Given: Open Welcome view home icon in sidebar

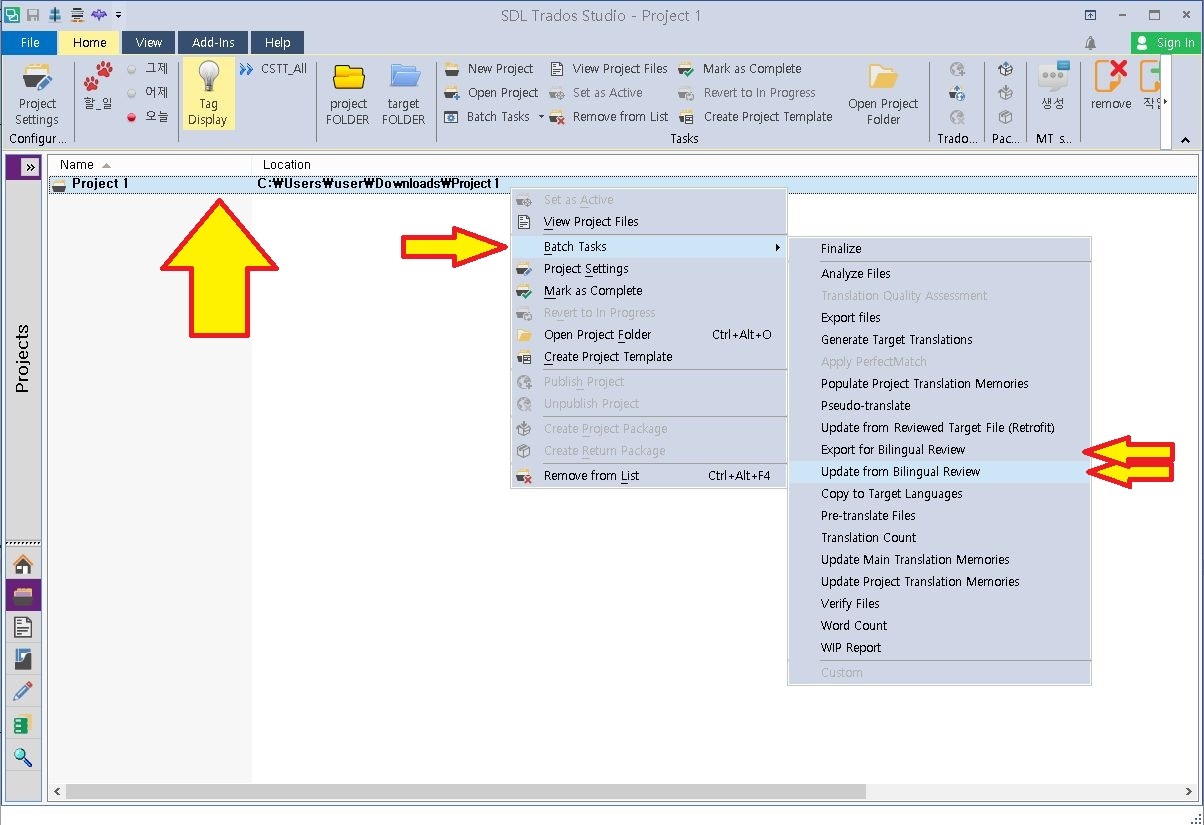Looking at the screenshot, I should coord(23,564).
